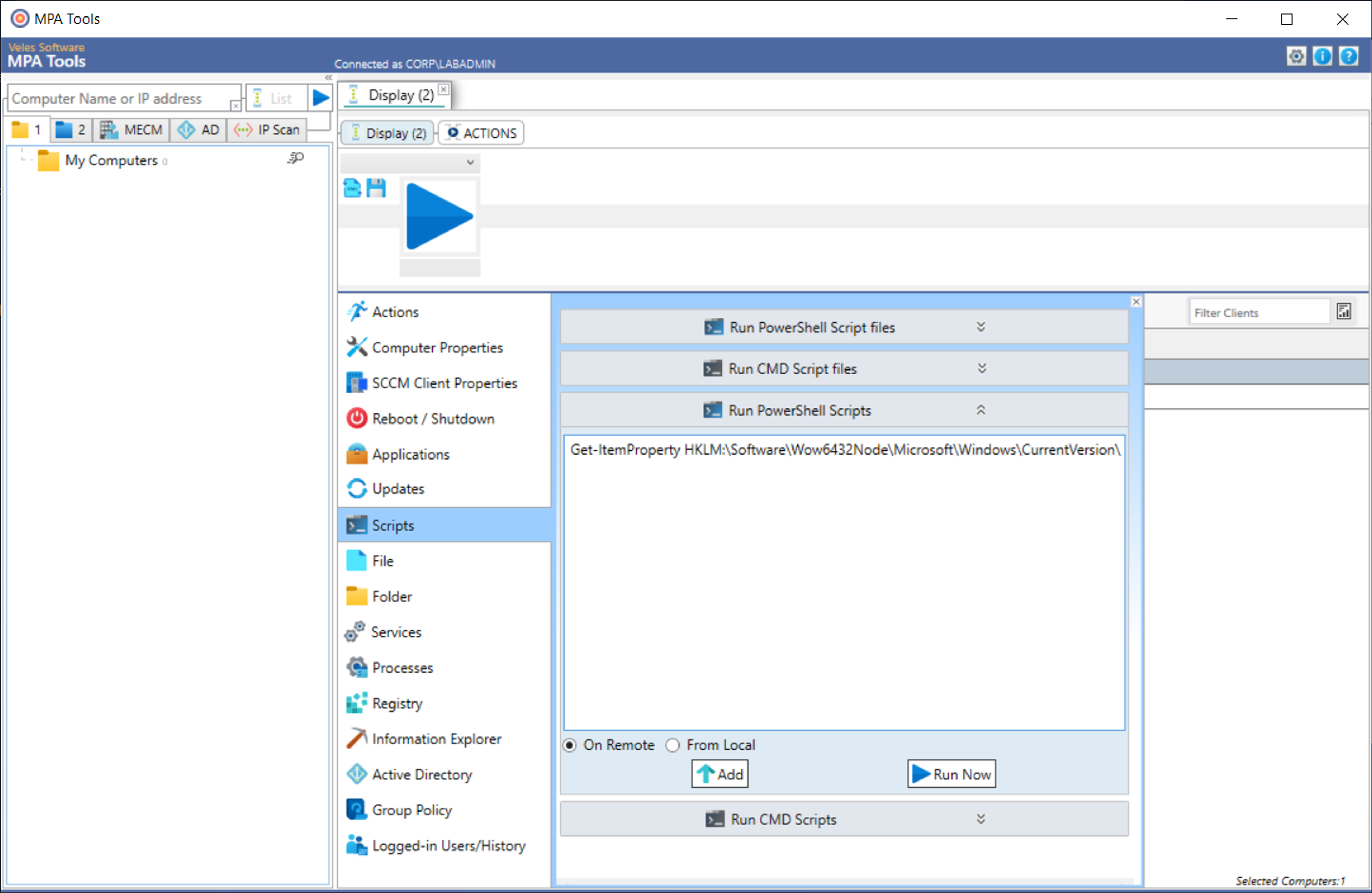Collapse the left panel with double-chevron

[x=328, y=77]
